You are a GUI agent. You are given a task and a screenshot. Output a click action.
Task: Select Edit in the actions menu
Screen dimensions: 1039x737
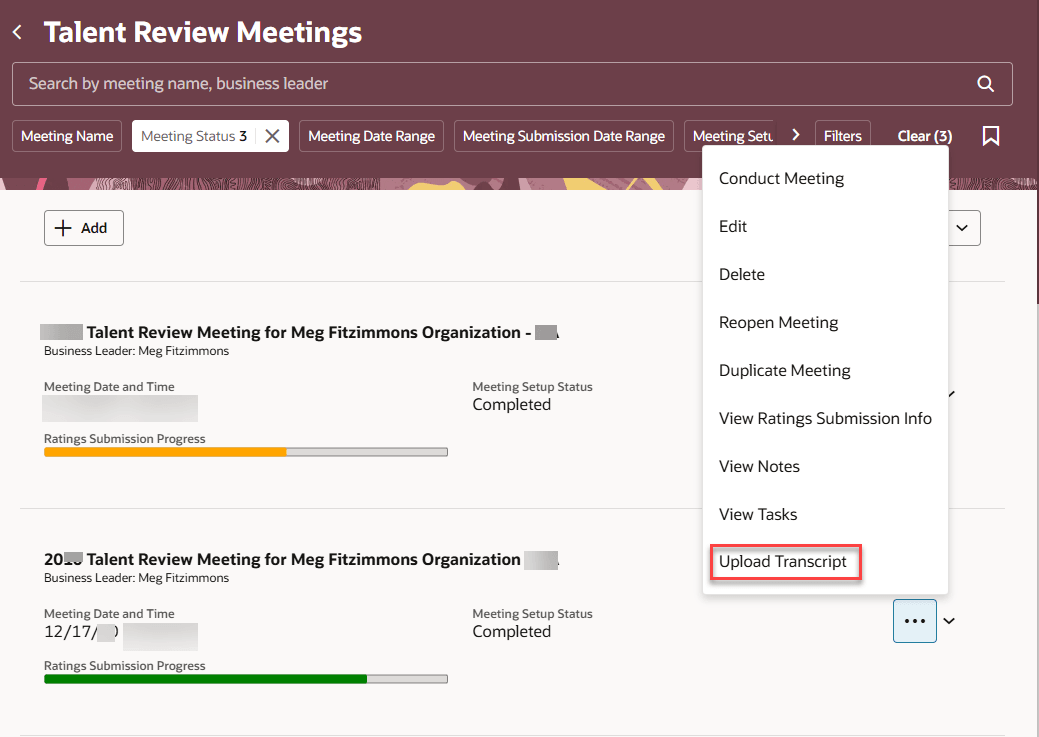tap(825, 227)
